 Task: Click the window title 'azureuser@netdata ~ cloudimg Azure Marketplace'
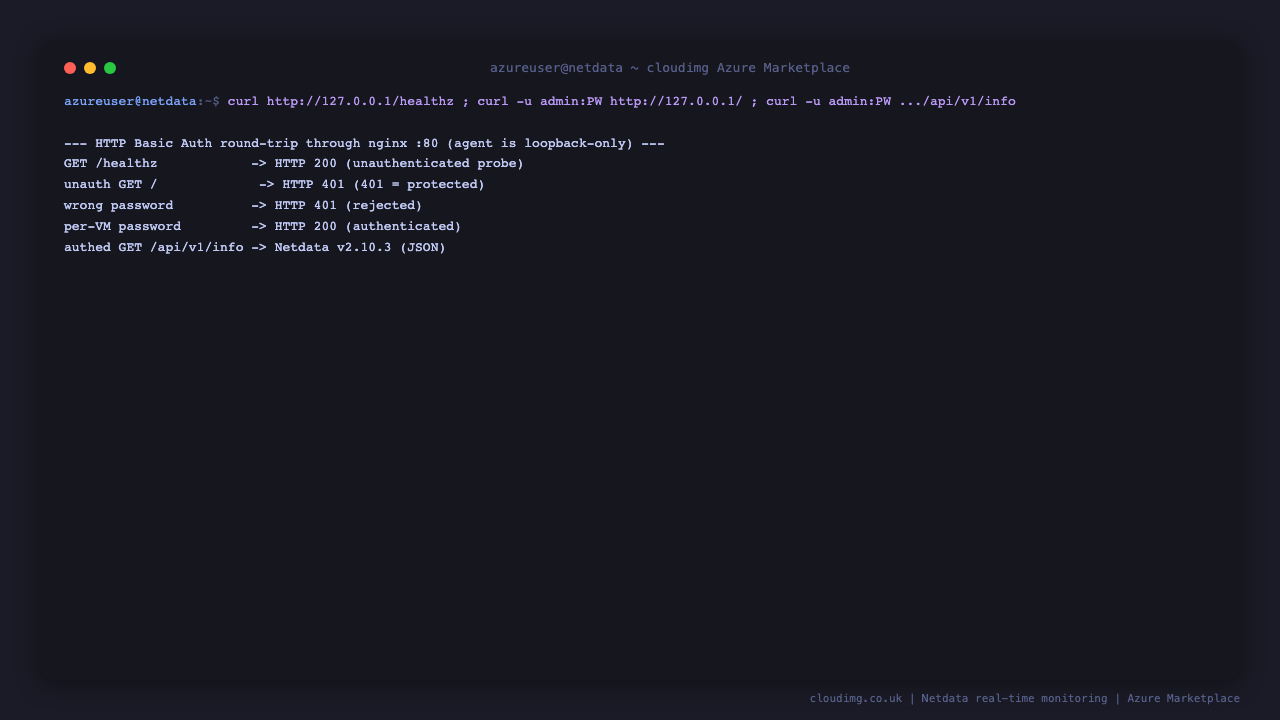click(670, 68)
